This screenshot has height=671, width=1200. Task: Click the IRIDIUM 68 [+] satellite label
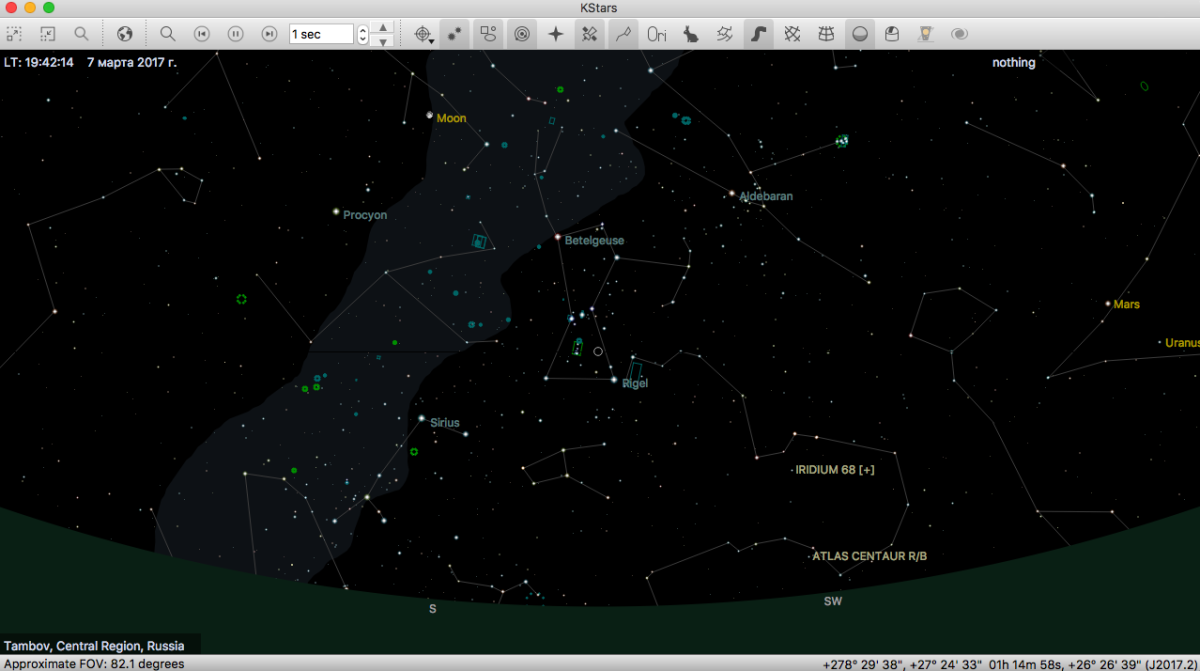click(835, 470)
